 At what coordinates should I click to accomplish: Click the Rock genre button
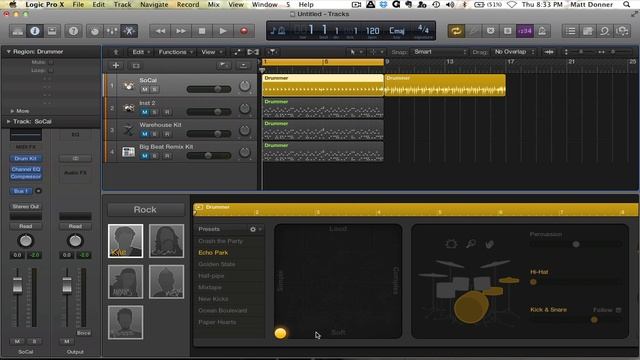(145, 210)
